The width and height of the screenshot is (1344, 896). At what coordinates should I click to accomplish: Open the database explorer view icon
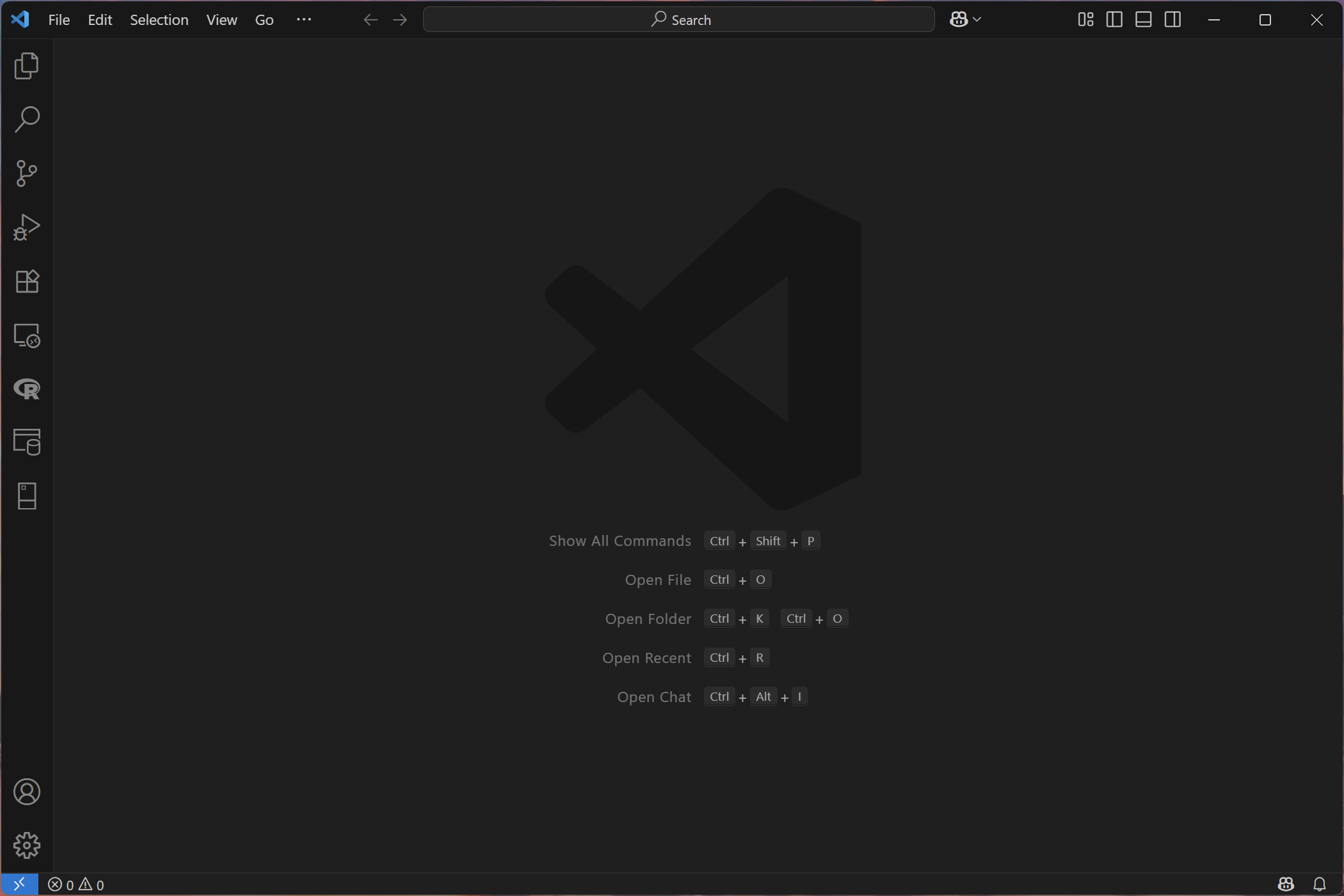(x=26, y=442)
